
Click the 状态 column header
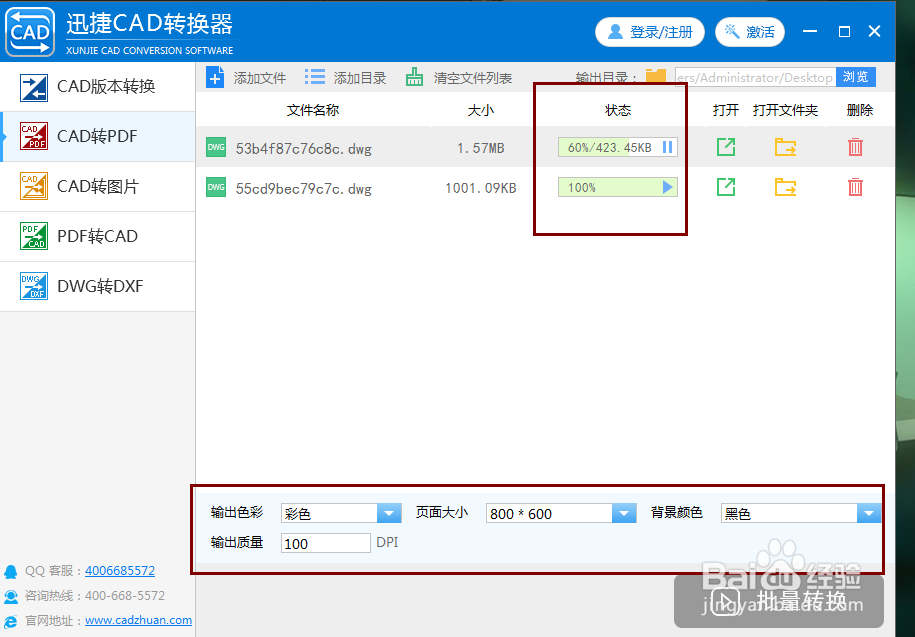pyautogui.click(x=617, y=110)
